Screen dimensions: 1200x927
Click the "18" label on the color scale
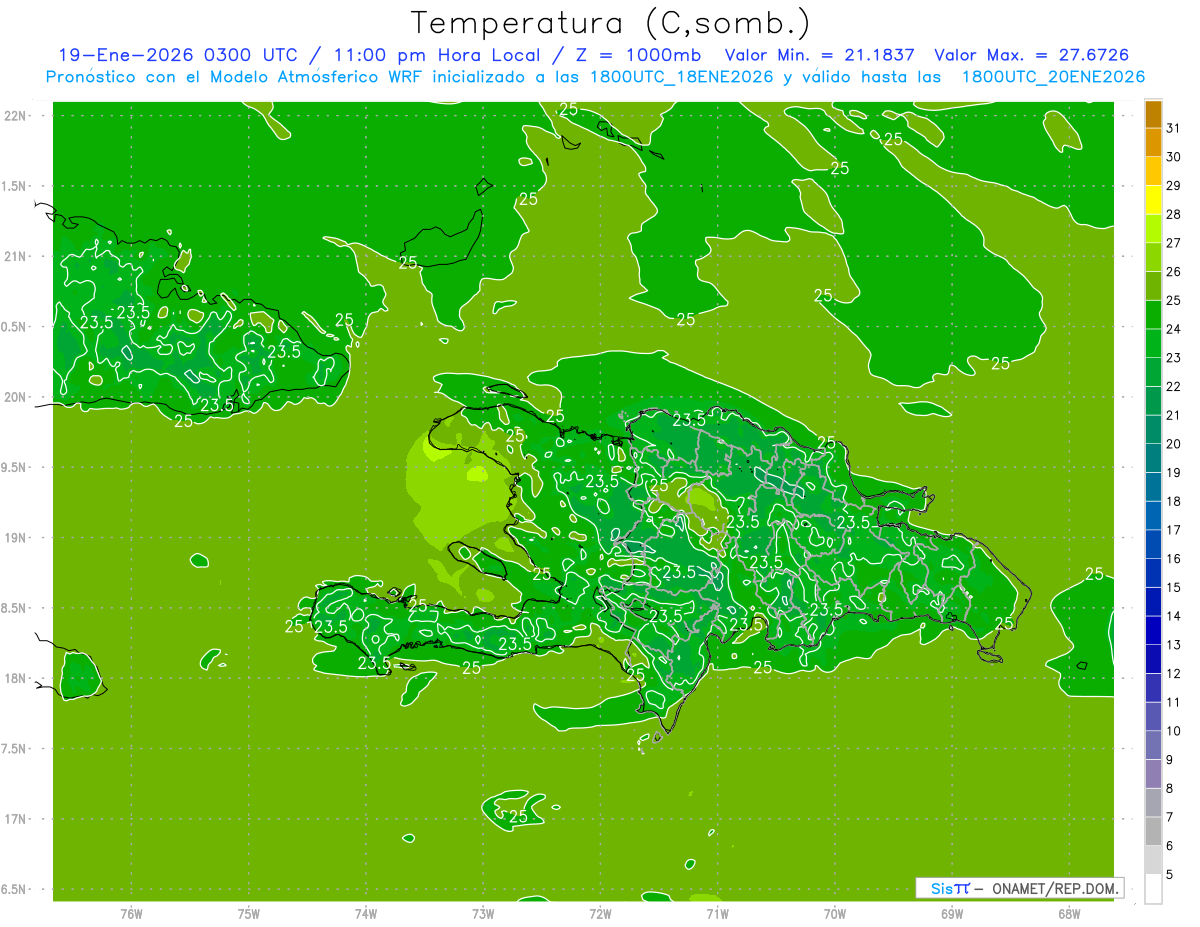pos(1174,501)
